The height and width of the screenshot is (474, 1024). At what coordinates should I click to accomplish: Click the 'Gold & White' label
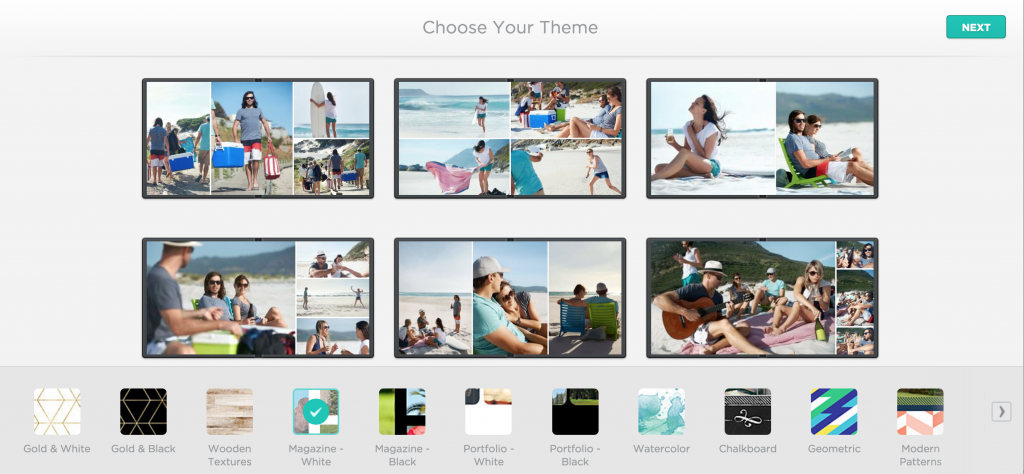57,449
